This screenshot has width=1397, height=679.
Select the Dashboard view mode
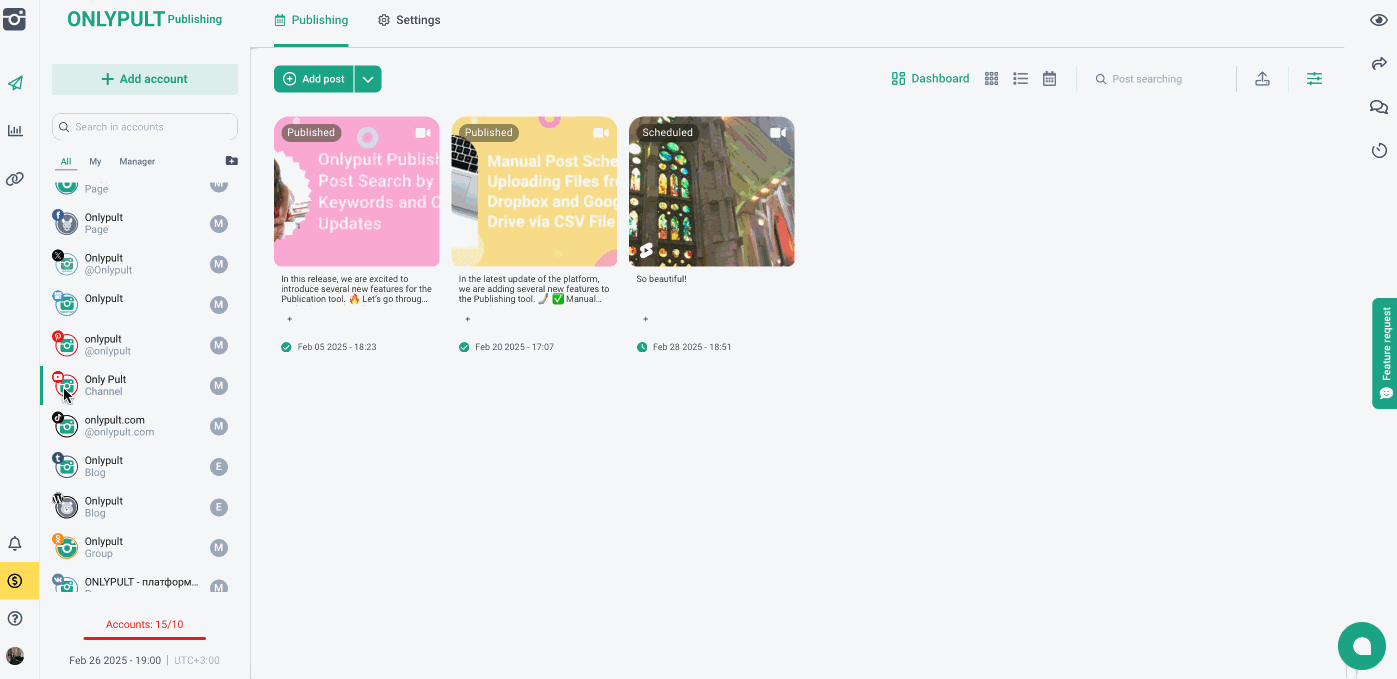tap(930, 79)
